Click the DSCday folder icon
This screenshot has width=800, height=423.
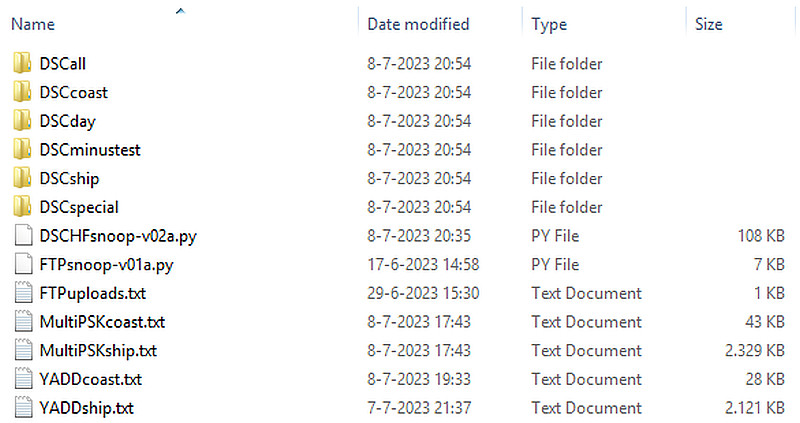[24, 121]
